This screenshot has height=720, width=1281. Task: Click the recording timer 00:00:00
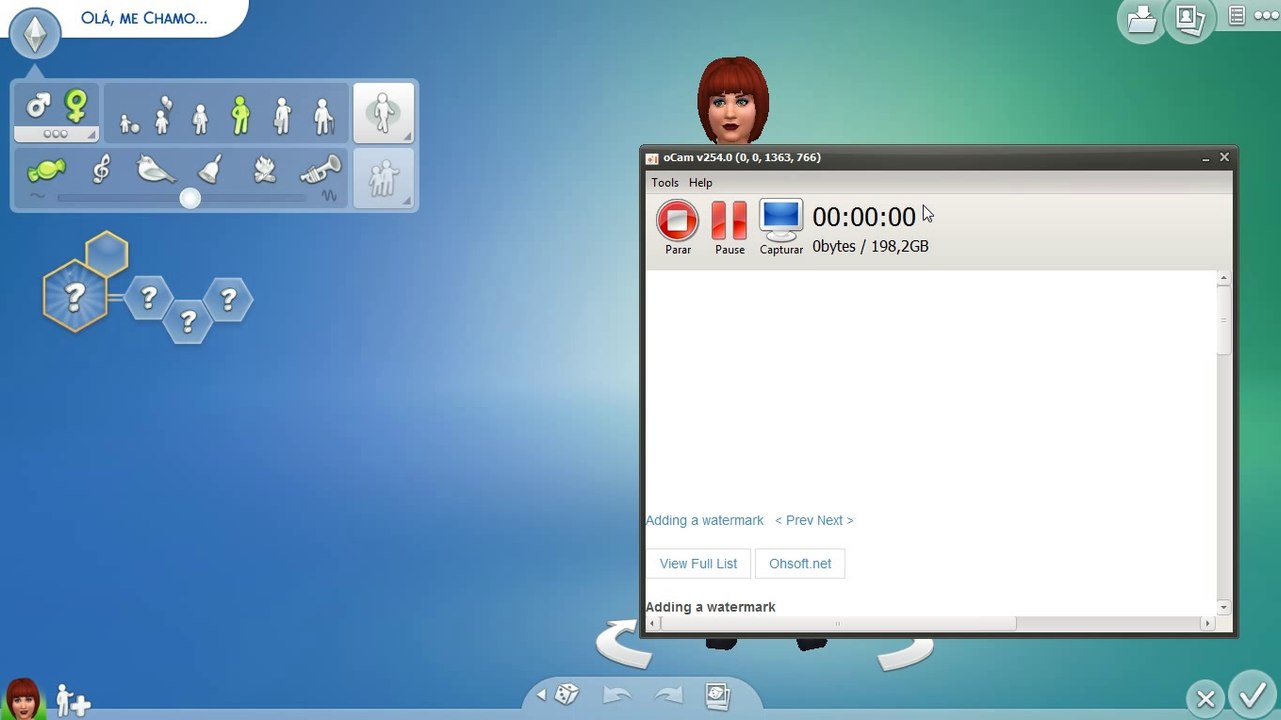pos(864,217)
